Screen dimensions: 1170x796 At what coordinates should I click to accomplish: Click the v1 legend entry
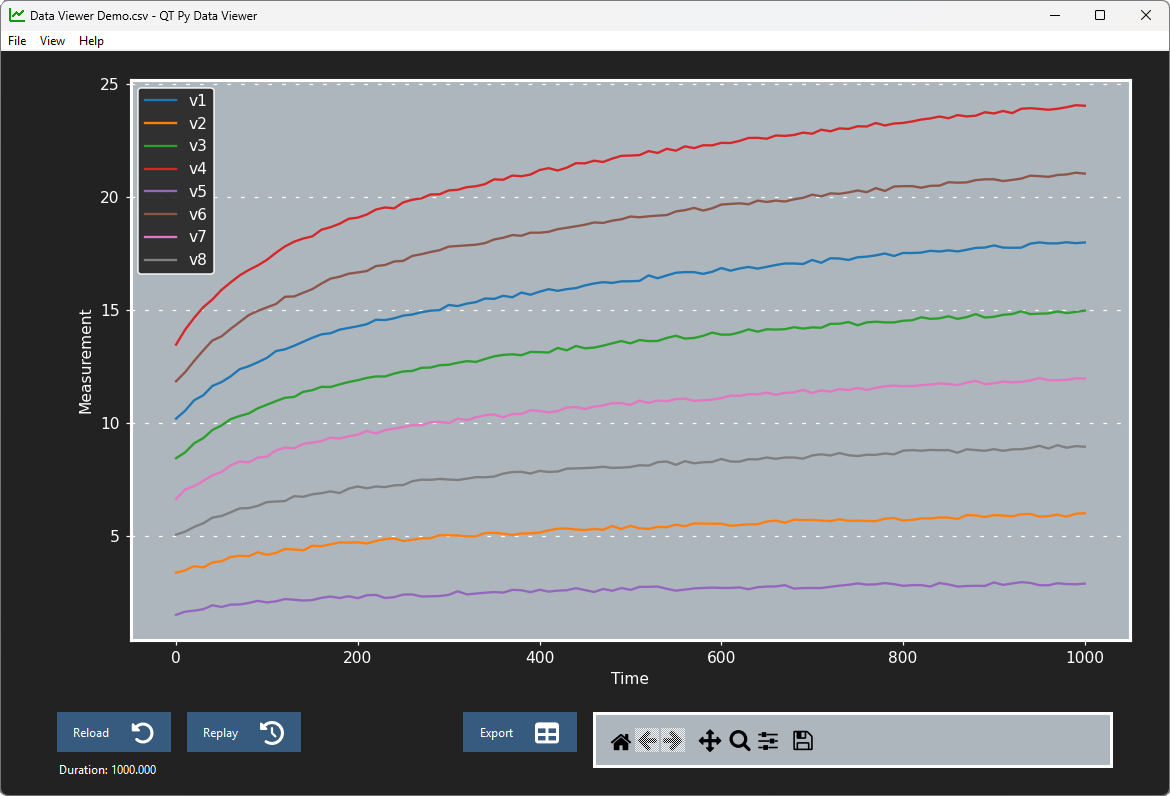coord(175,100)
